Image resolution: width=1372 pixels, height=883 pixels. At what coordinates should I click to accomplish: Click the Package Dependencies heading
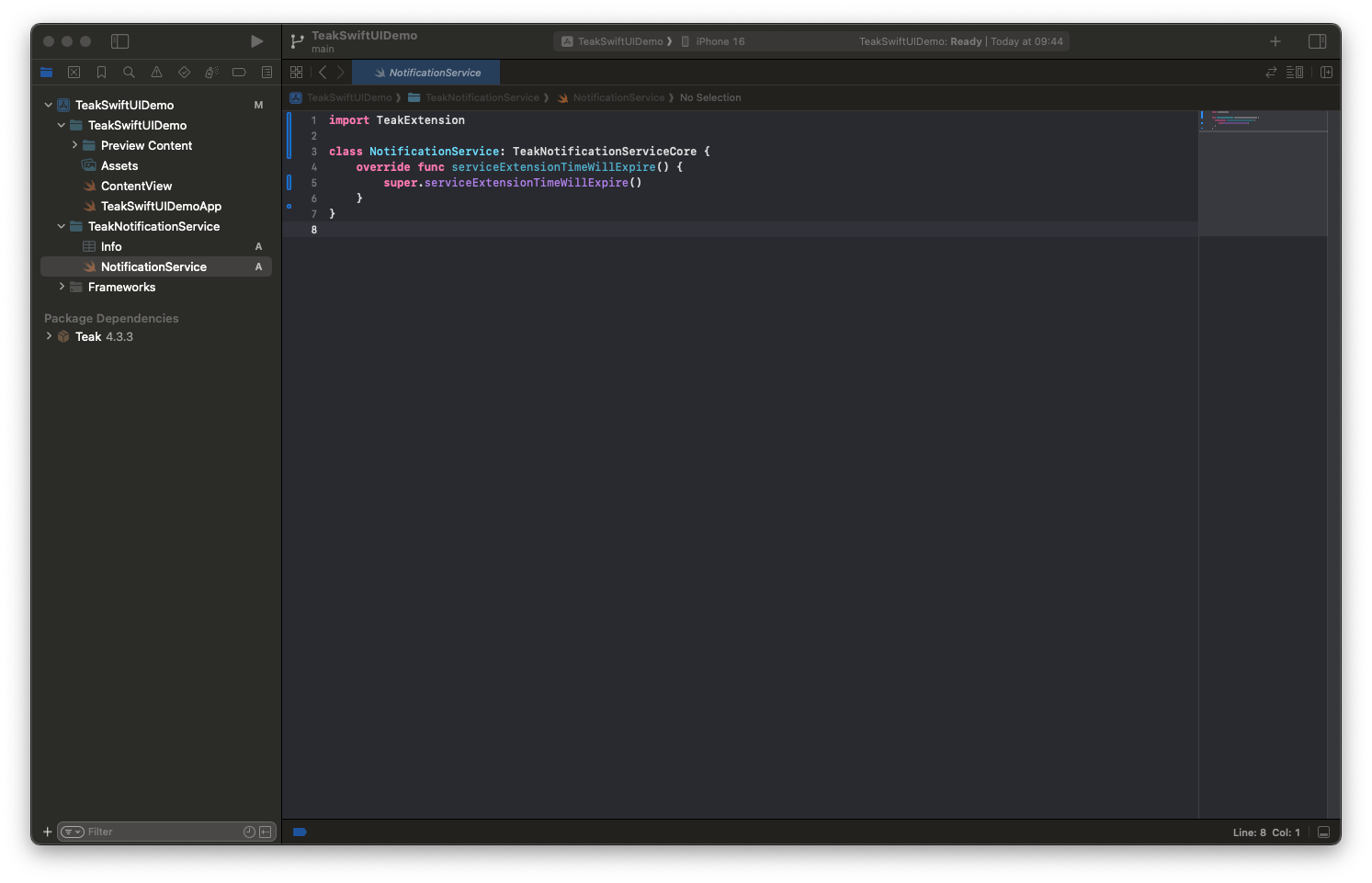tap(111, 318)
